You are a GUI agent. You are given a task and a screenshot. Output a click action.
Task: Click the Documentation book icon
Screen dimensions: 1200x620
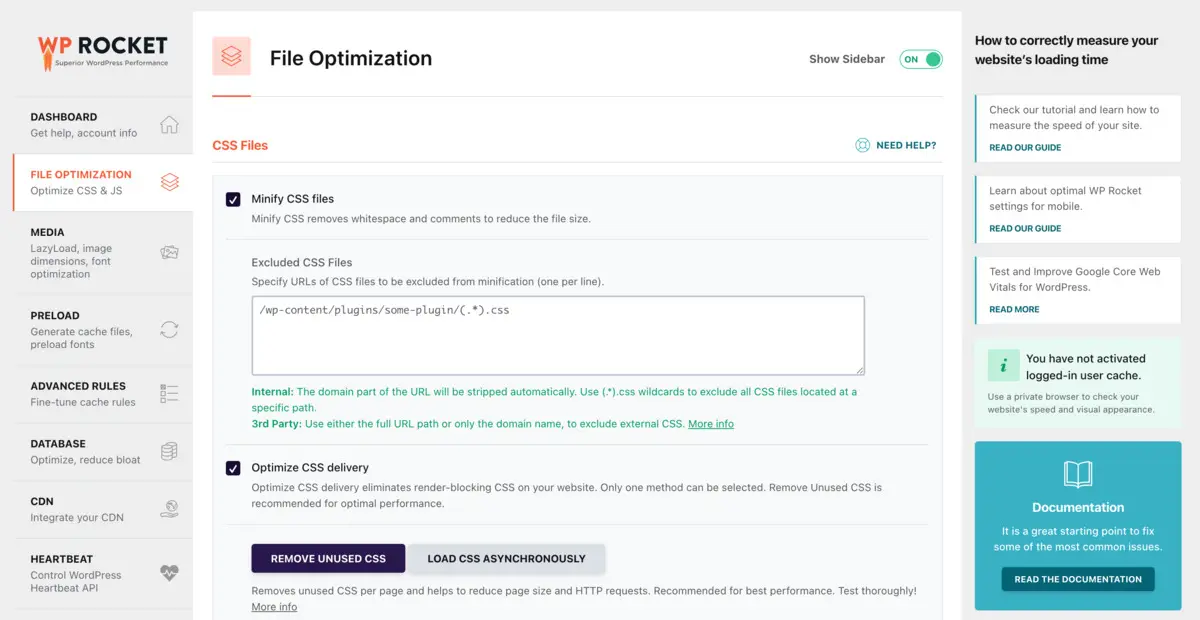(x=1078, y=474)
